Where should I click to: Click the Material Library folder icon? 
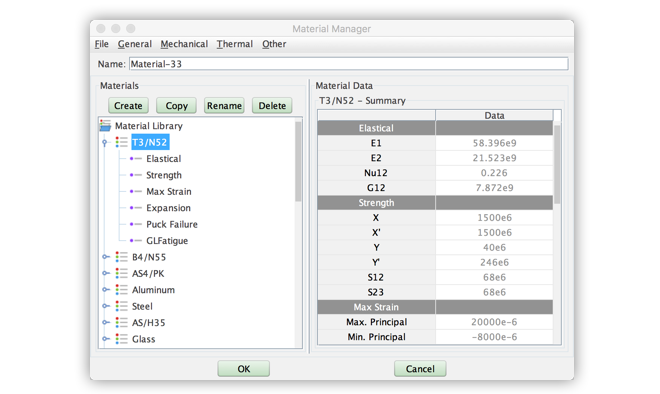point(105,125)
